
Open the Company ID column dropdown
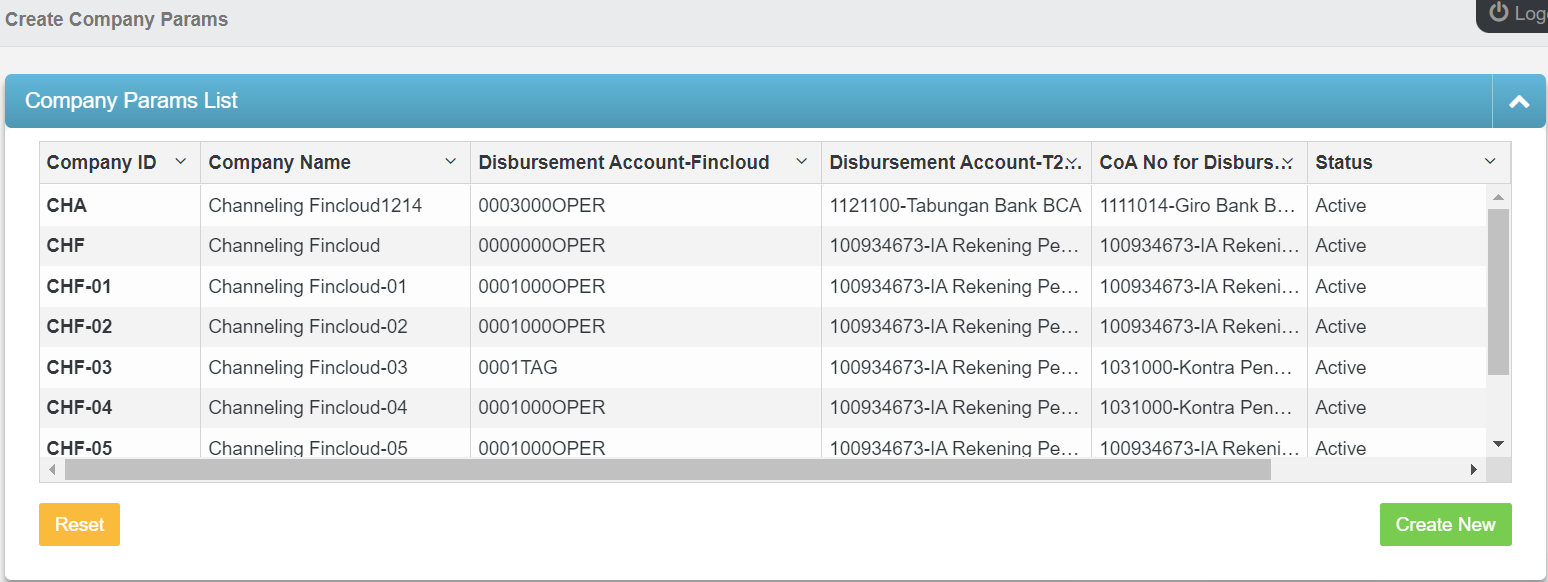(x=181, y=162)
